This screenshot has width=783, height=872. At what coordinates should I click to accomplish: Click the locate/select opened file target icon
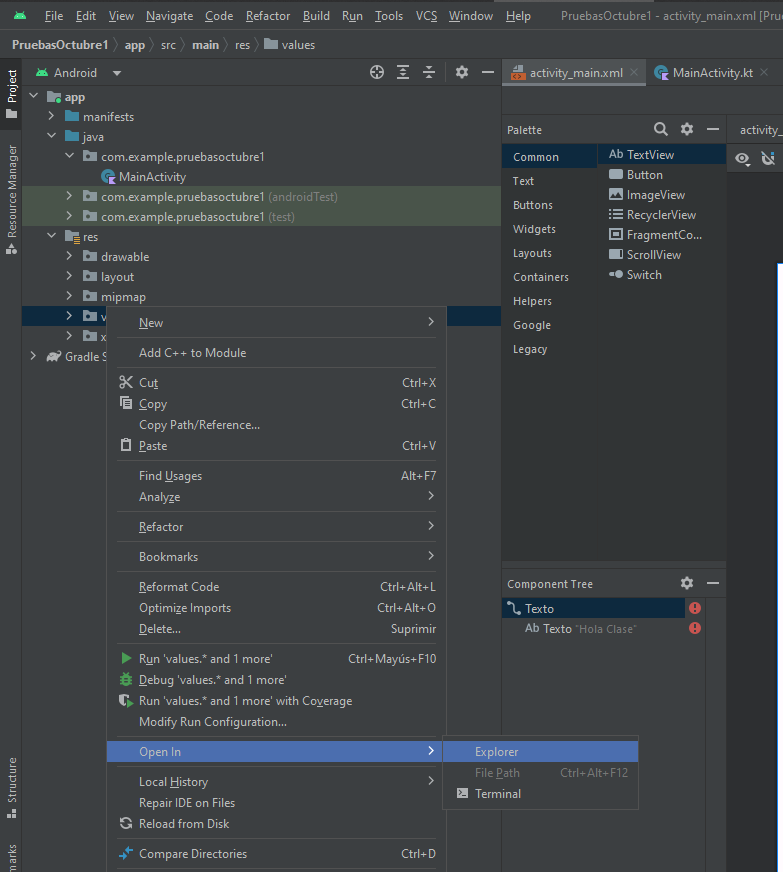point(377,72)
